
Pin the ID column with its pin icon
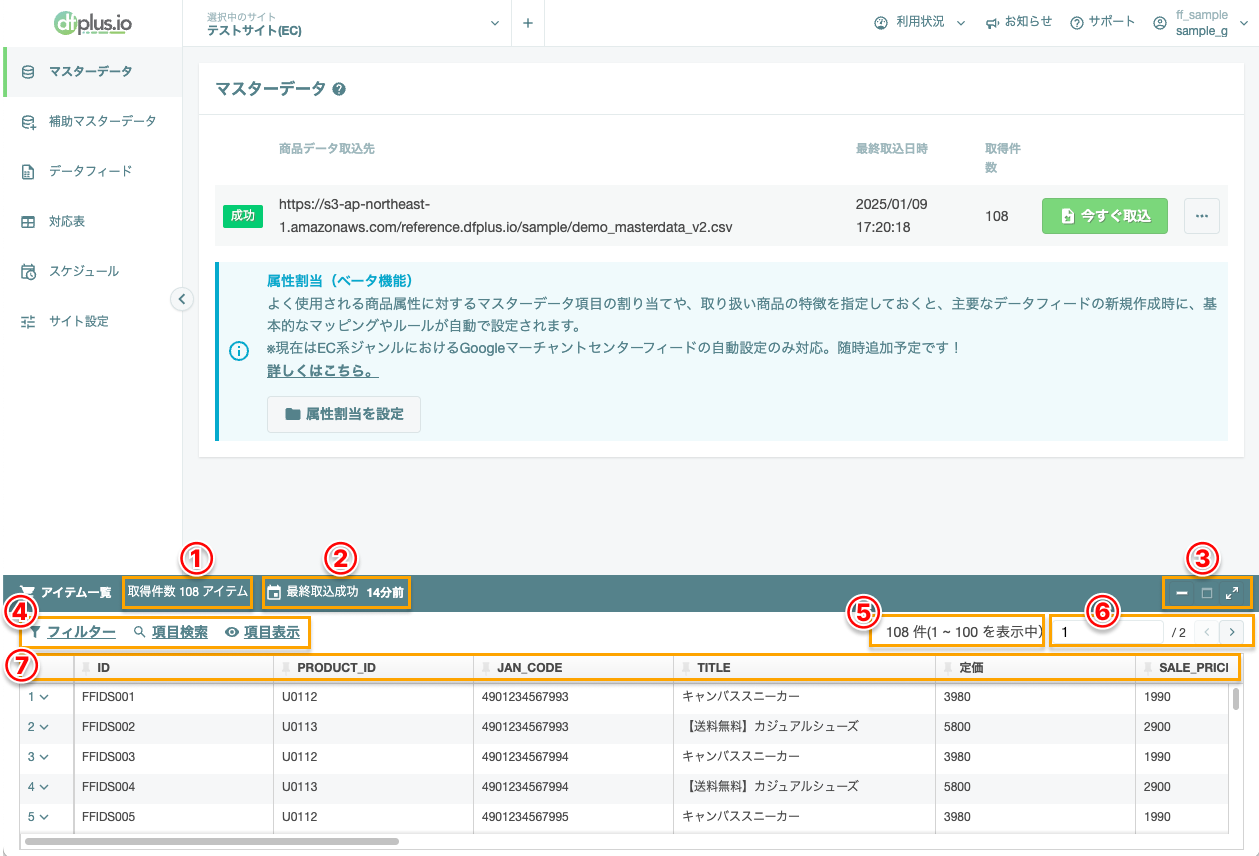tap(86, 667)
